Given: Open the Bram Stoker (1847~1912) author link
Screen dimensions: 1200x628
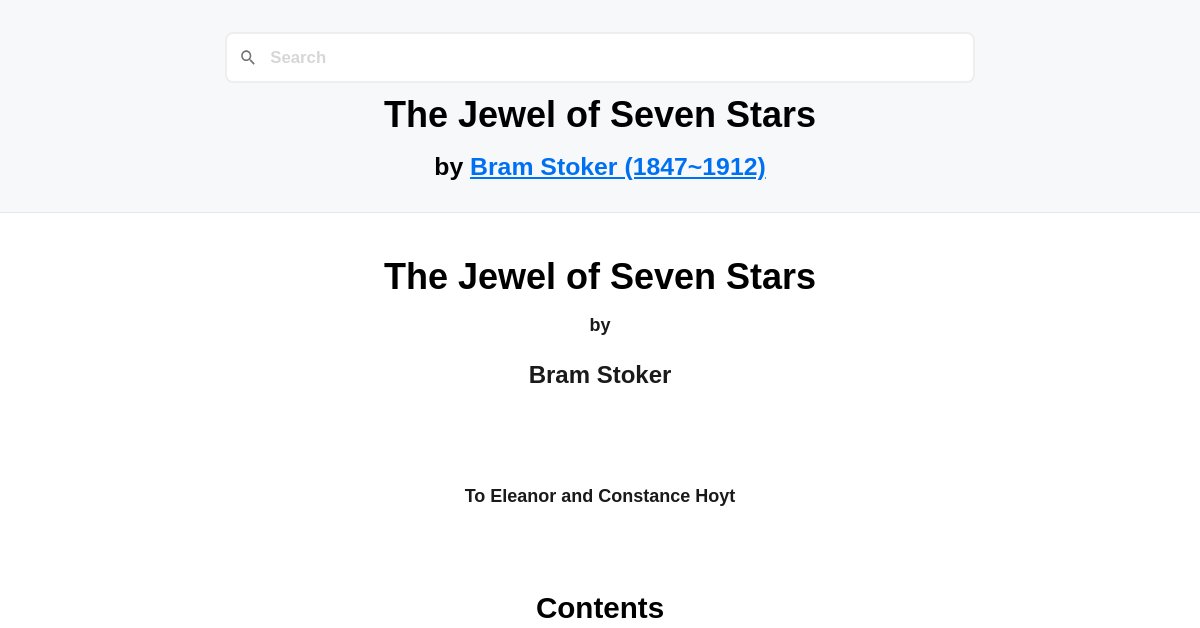Looking at the screenshot, I should coord(617,166).
